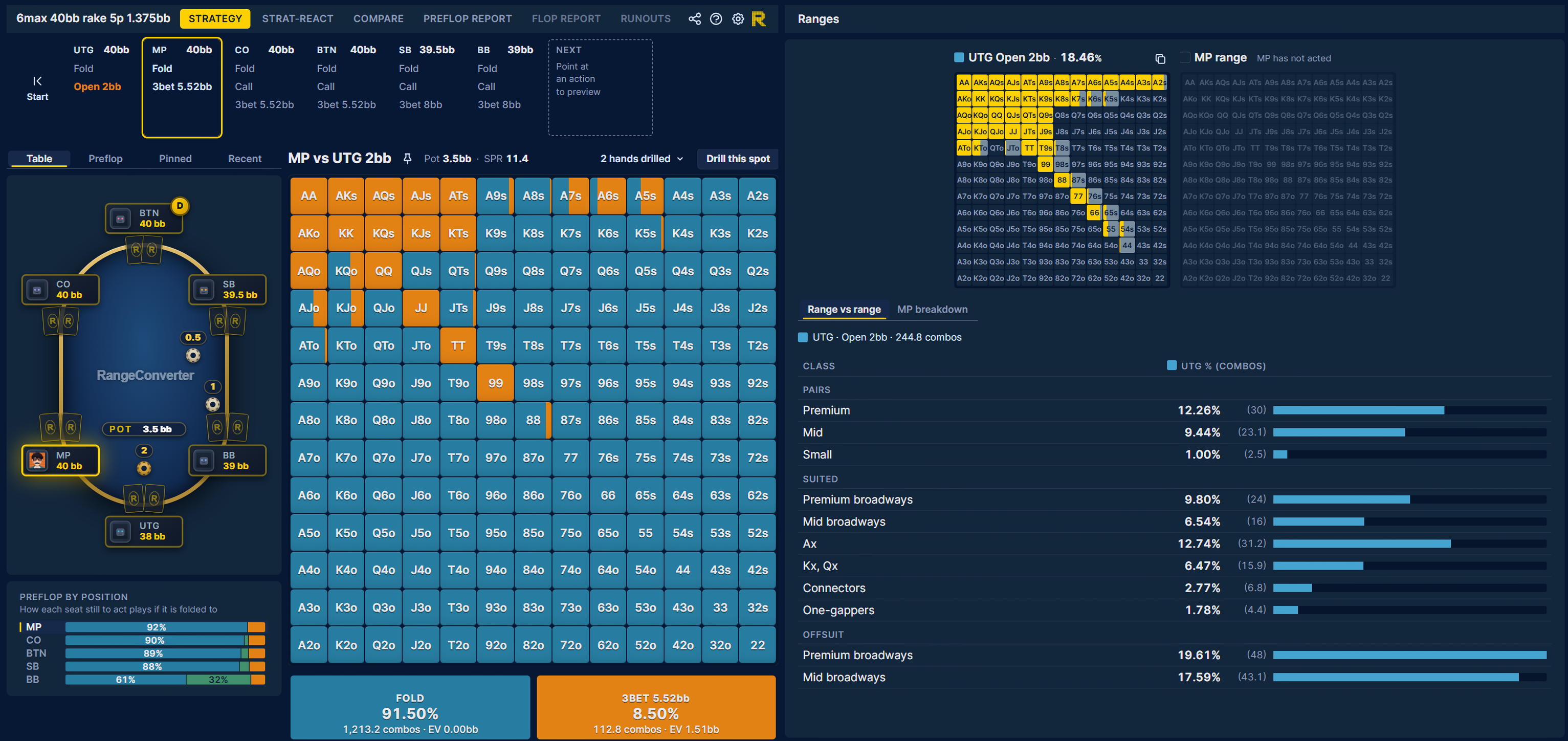The image size is (1568, 741).
Task: Click the share icon in top bar
Action: pyautogui.click(x=695, y=19)
